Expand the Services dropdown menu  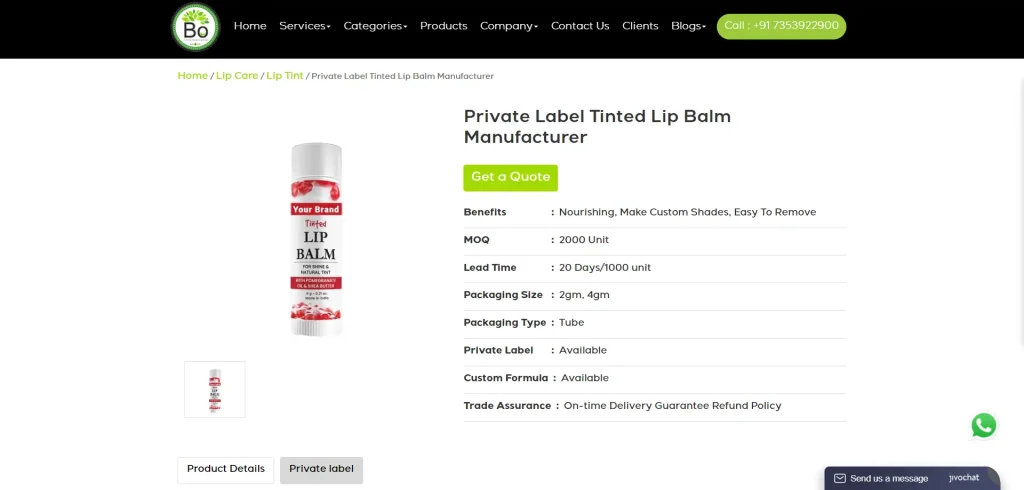coord(305,26)
